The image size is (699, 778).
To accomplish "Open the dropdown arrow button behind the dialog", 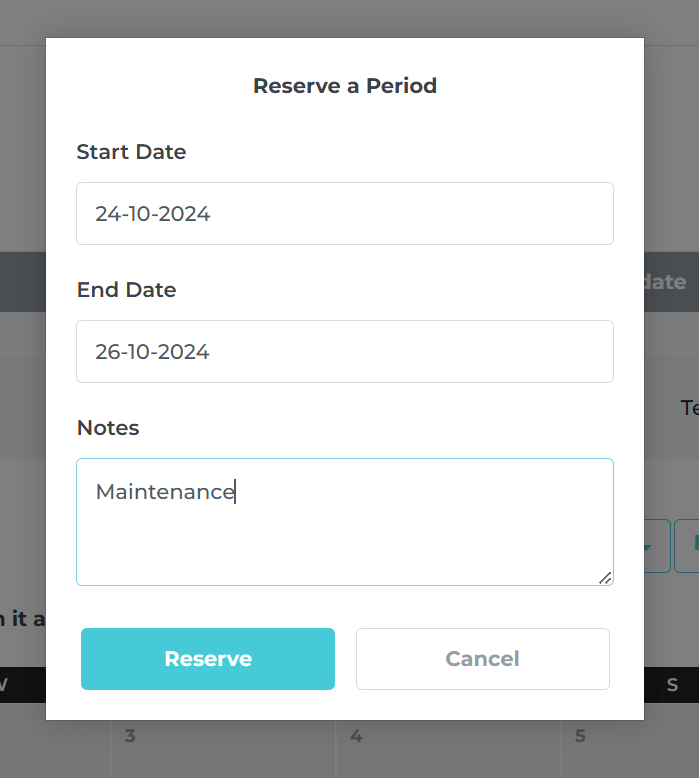I will click(x=657, y=546).
